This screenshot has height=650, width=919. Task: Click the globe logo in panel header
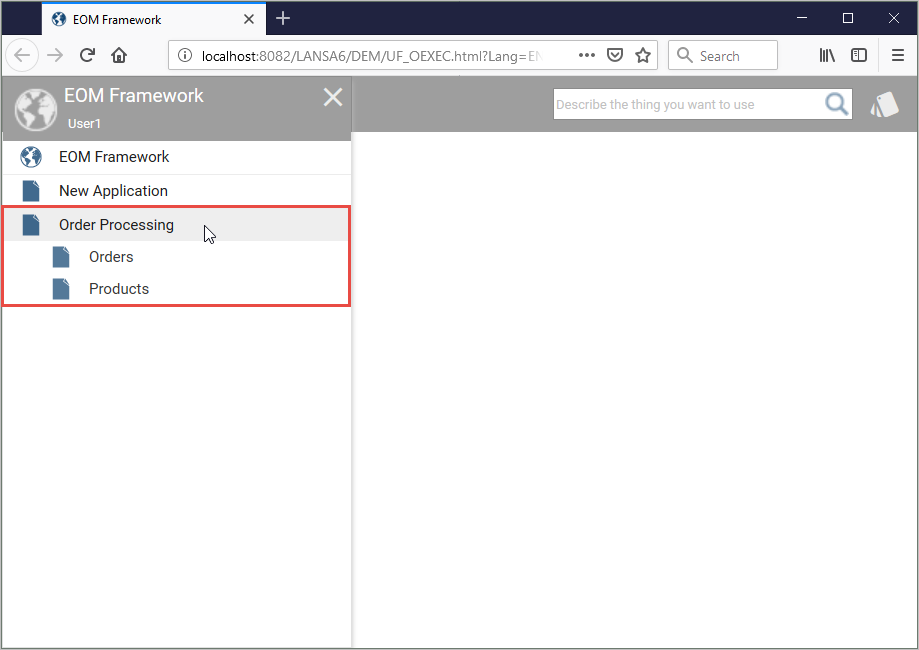tap(36, 110)
